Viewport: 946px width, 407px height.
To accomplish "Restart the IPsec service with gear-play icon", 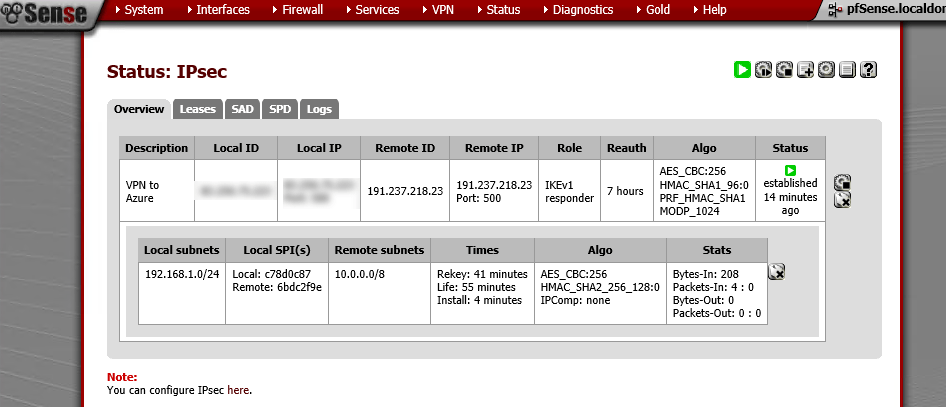I will pyautogui.click(x=763, y=70).
